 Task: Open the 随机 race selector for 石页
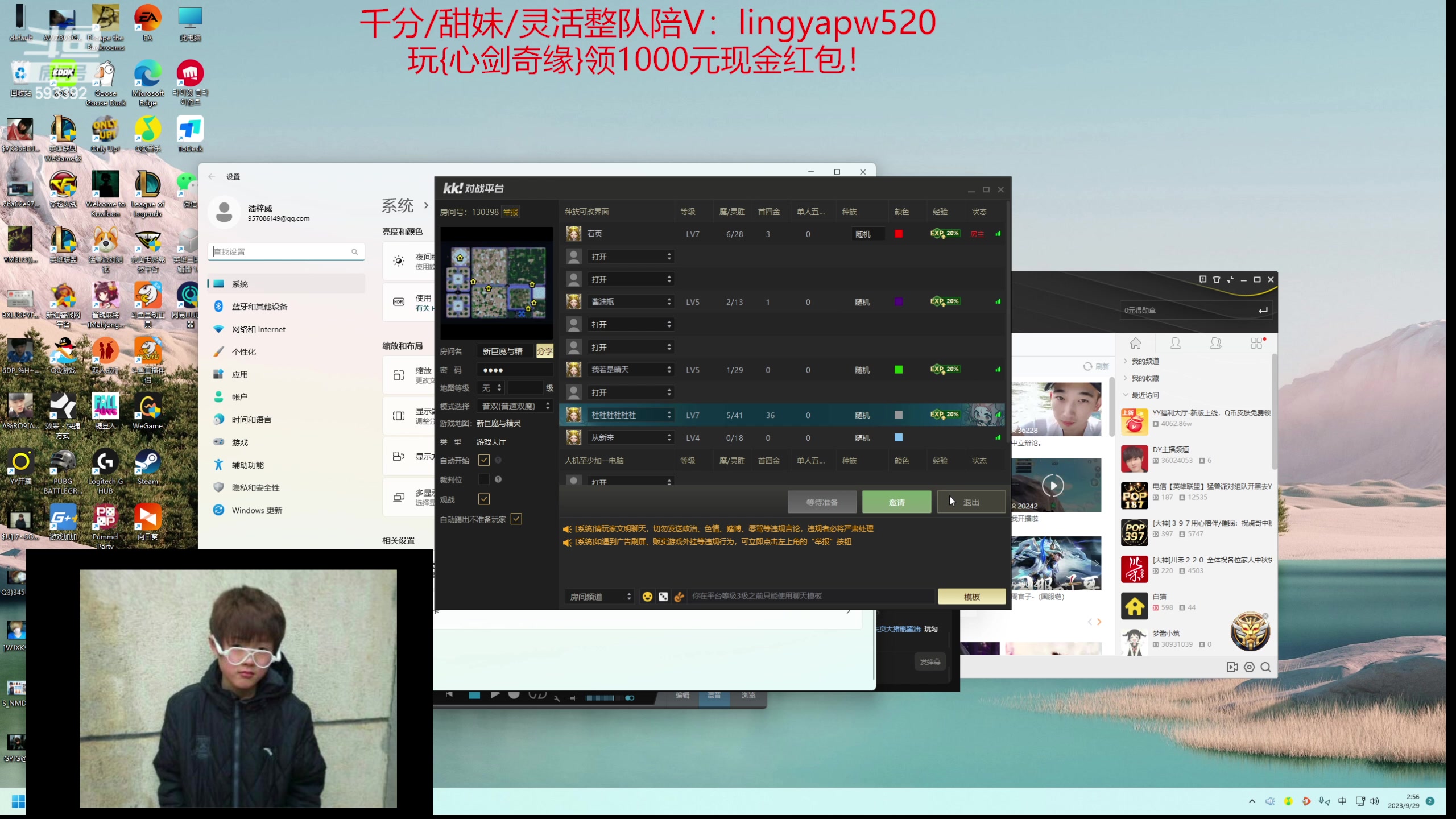coord(867,234)
